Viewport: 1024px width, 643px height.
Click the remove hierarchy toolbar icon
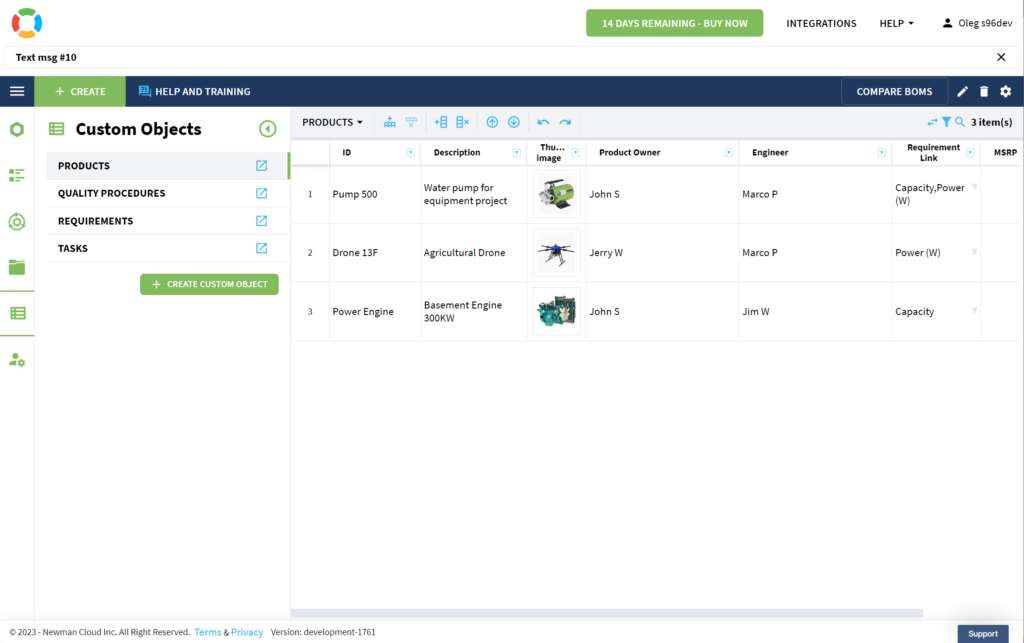point(411,122)
